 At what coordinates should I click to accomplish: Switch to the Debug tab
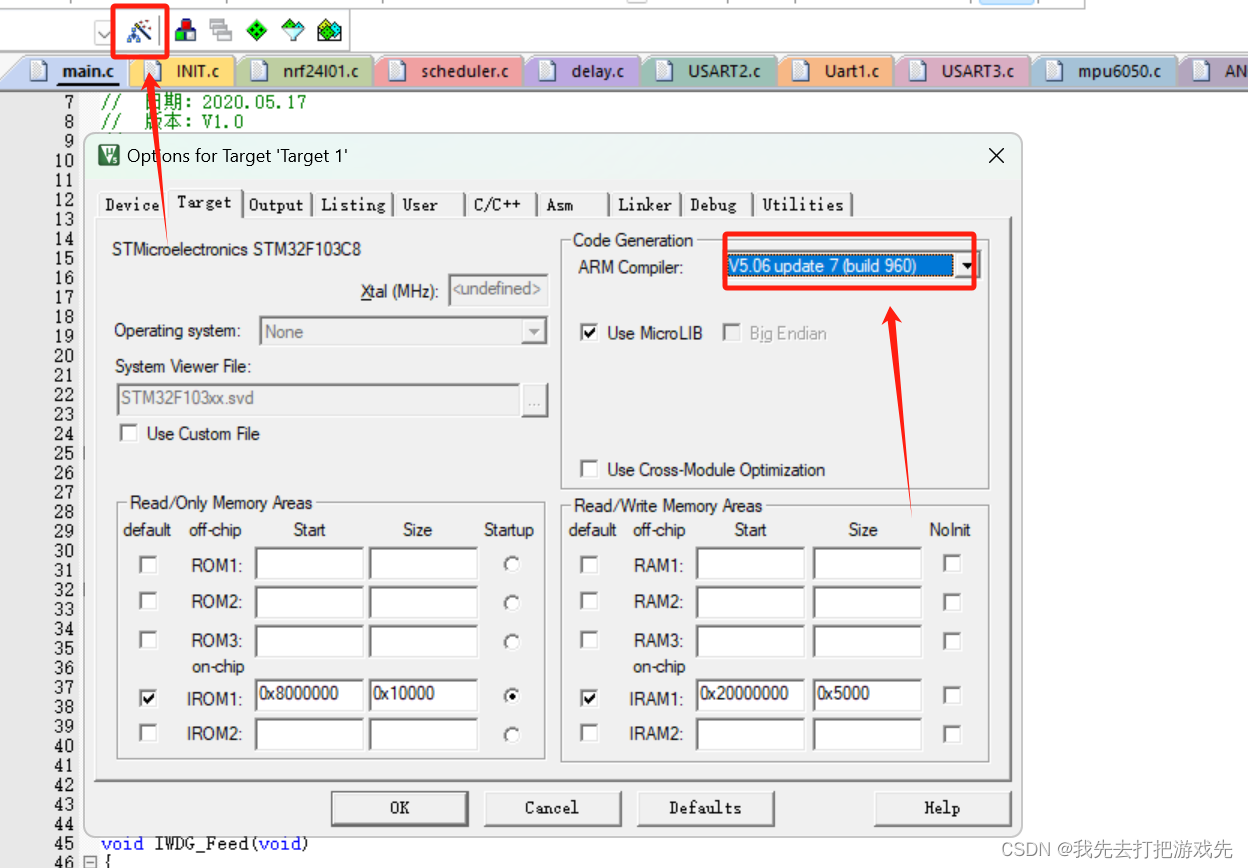(713, 205)
